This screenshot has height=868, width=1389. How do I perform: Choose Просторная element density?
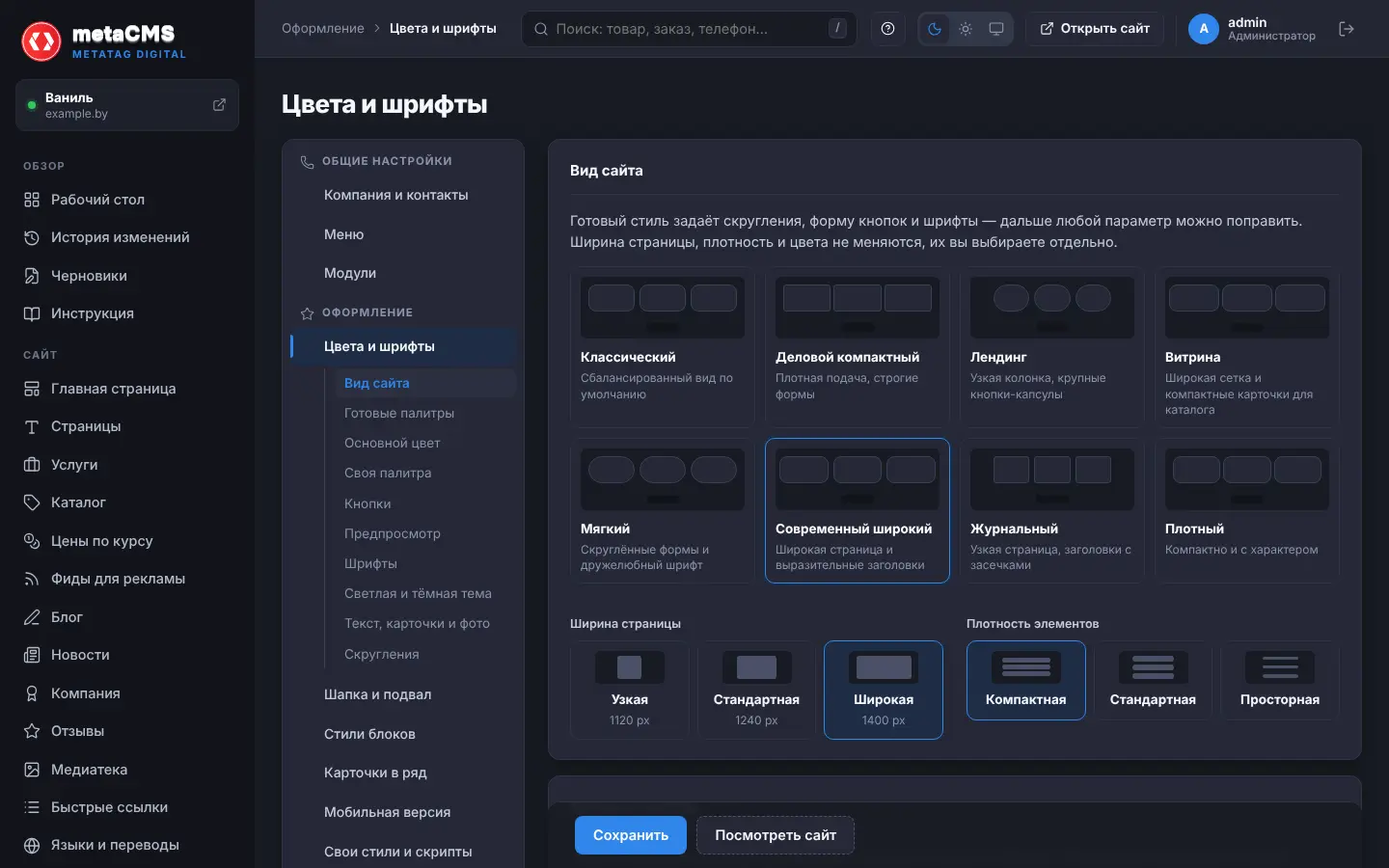1280,681
